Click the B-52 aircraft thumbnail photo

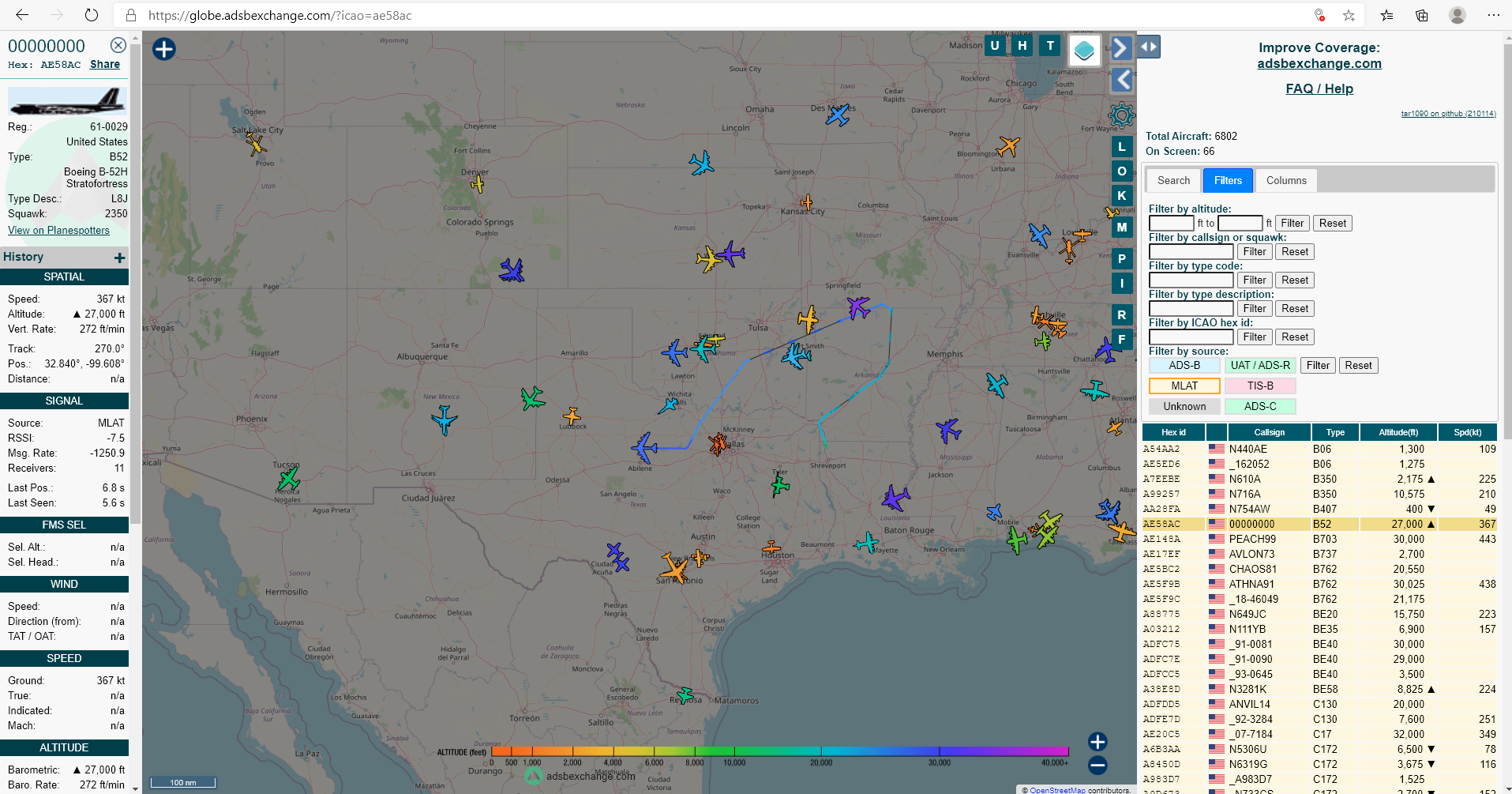(67, 102)
